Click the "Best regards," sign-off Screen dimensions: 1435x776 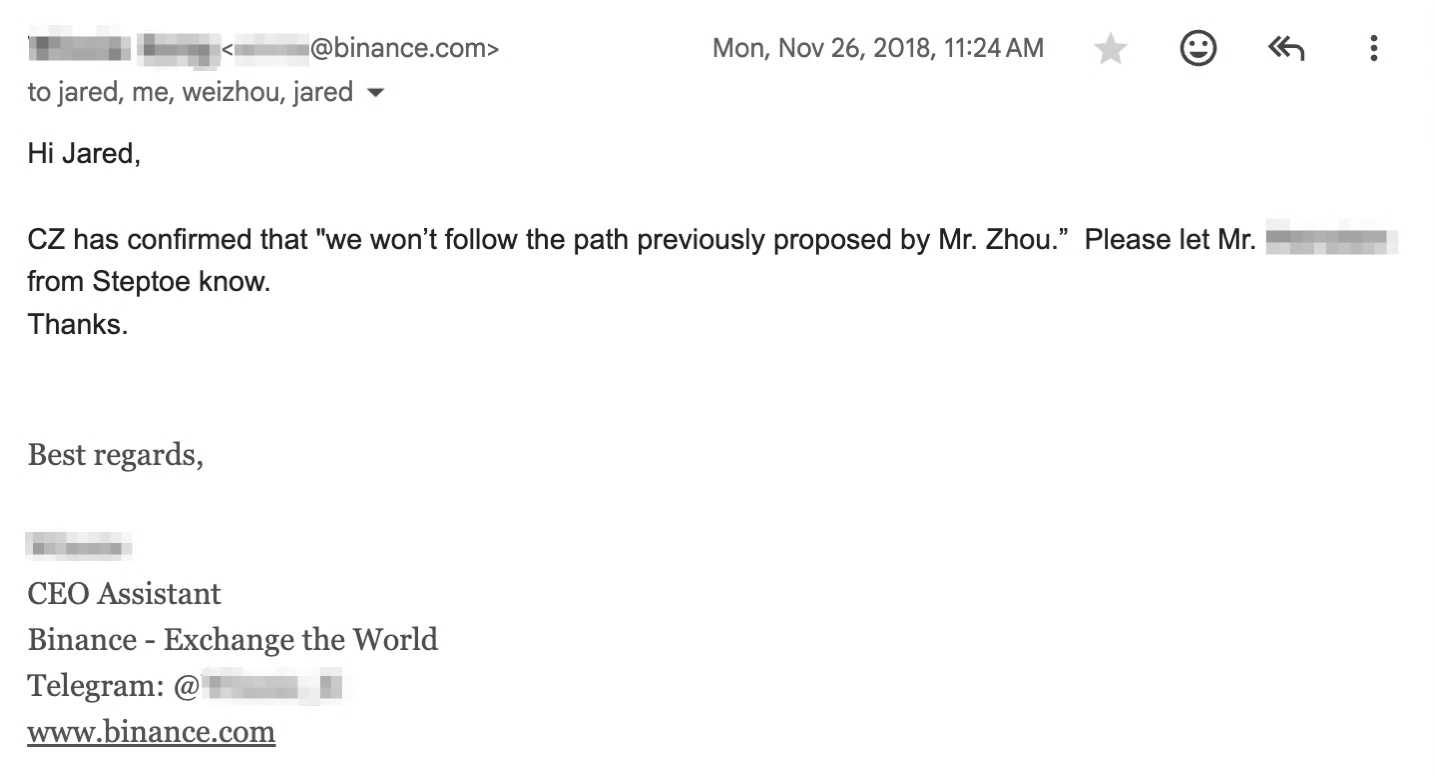[115, 455]
